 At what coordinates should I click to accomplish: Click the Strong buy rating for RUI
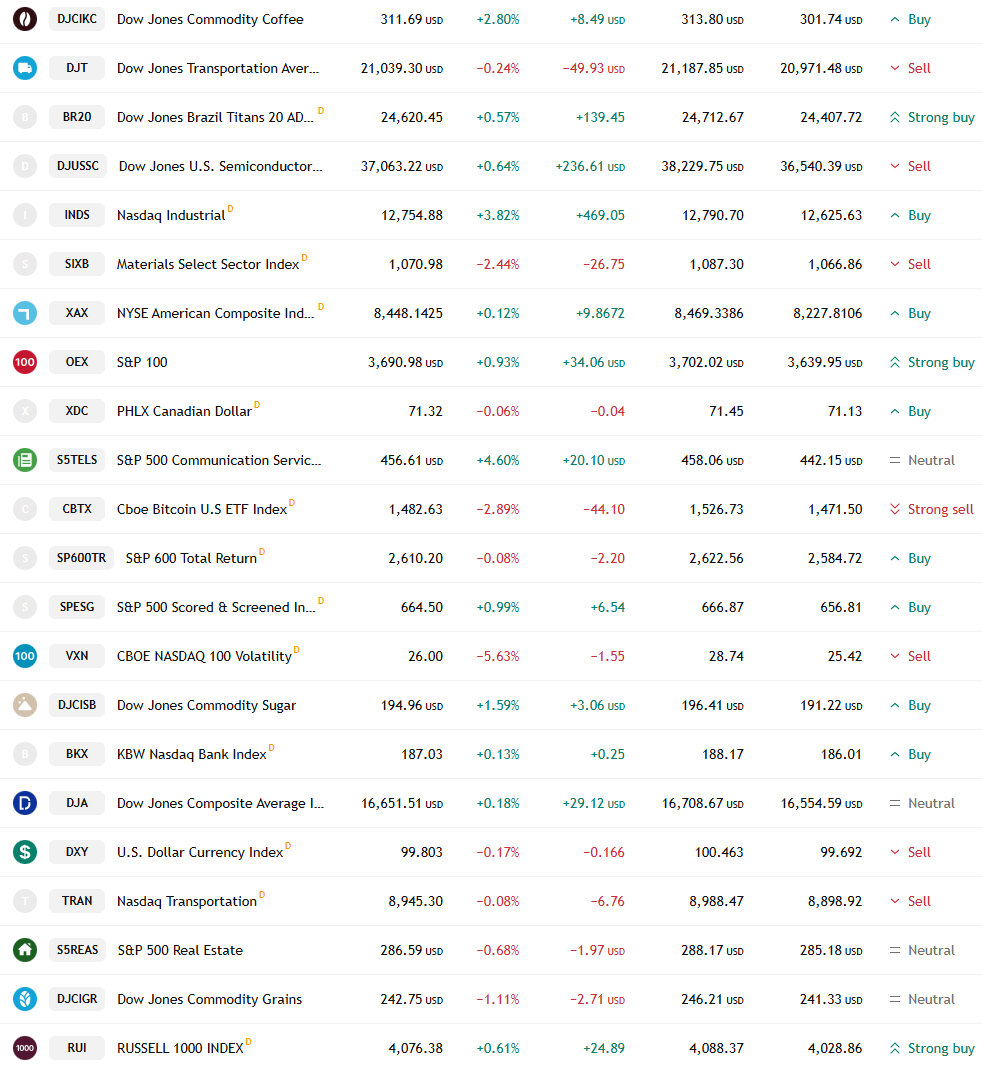(x=932, y=1048)
